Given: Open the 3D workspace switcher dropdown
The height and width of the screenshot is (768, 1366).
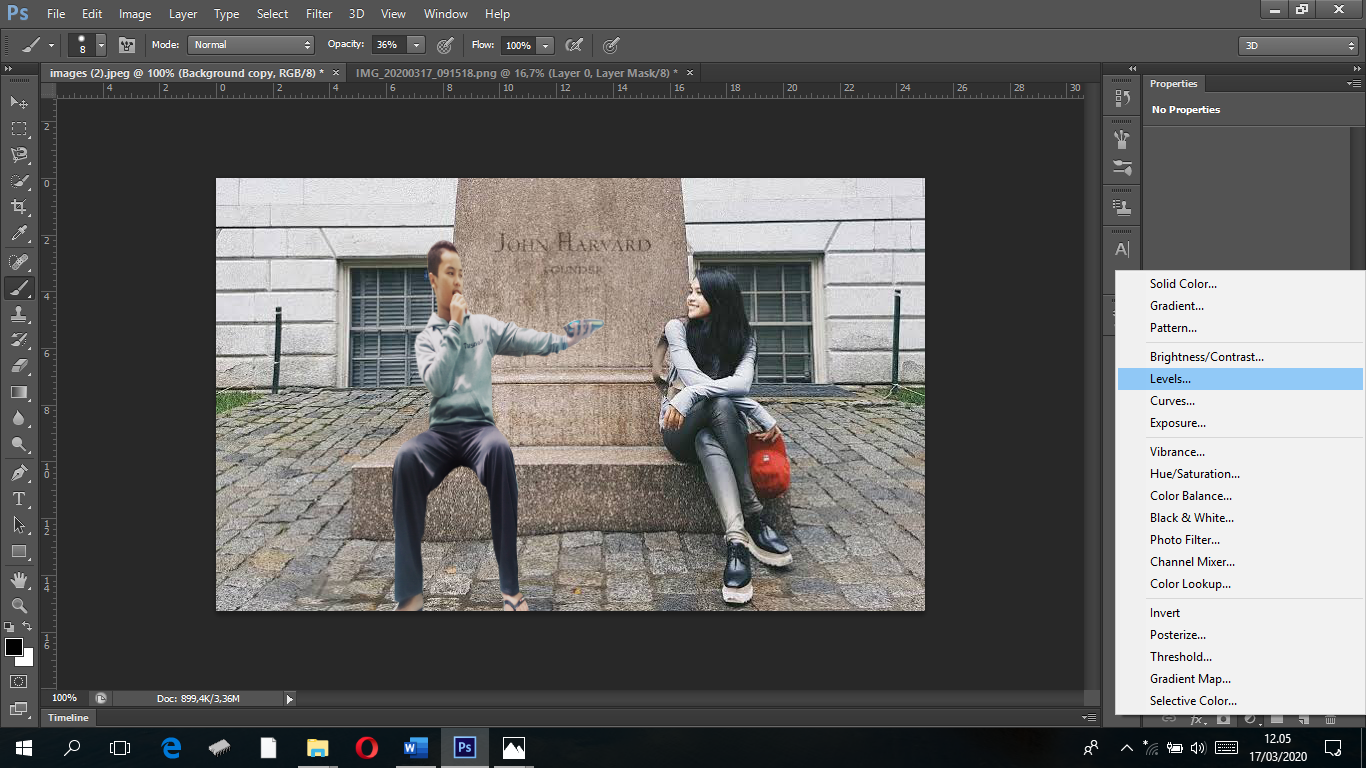Looking at the screenshot, I should 1298,46.
